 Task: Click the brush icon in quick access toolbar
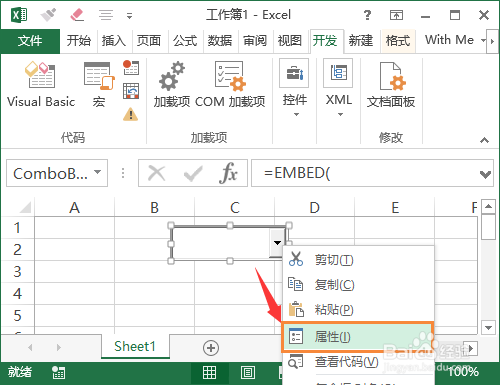(x=49, y=15)
